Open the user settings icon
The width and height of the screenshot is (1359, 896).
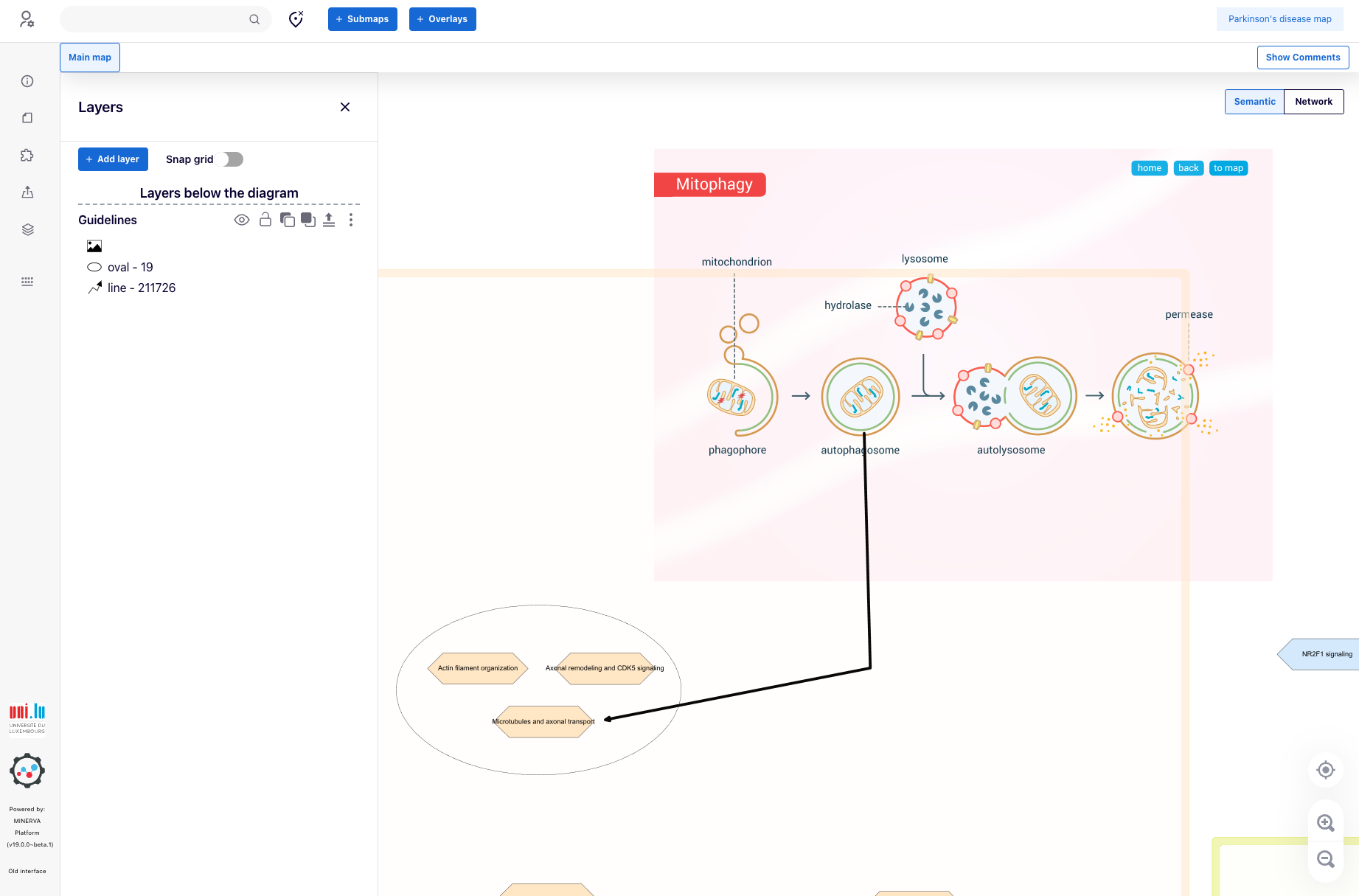tap(27, 19)
